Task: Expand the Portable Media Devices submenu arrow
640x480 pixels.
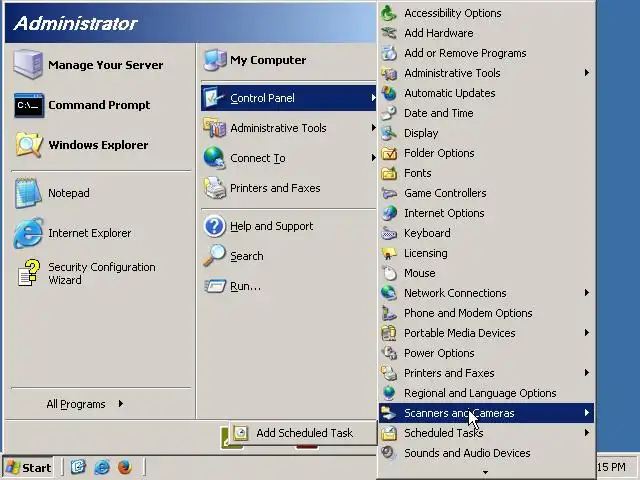Action: [x=587, y=333]
